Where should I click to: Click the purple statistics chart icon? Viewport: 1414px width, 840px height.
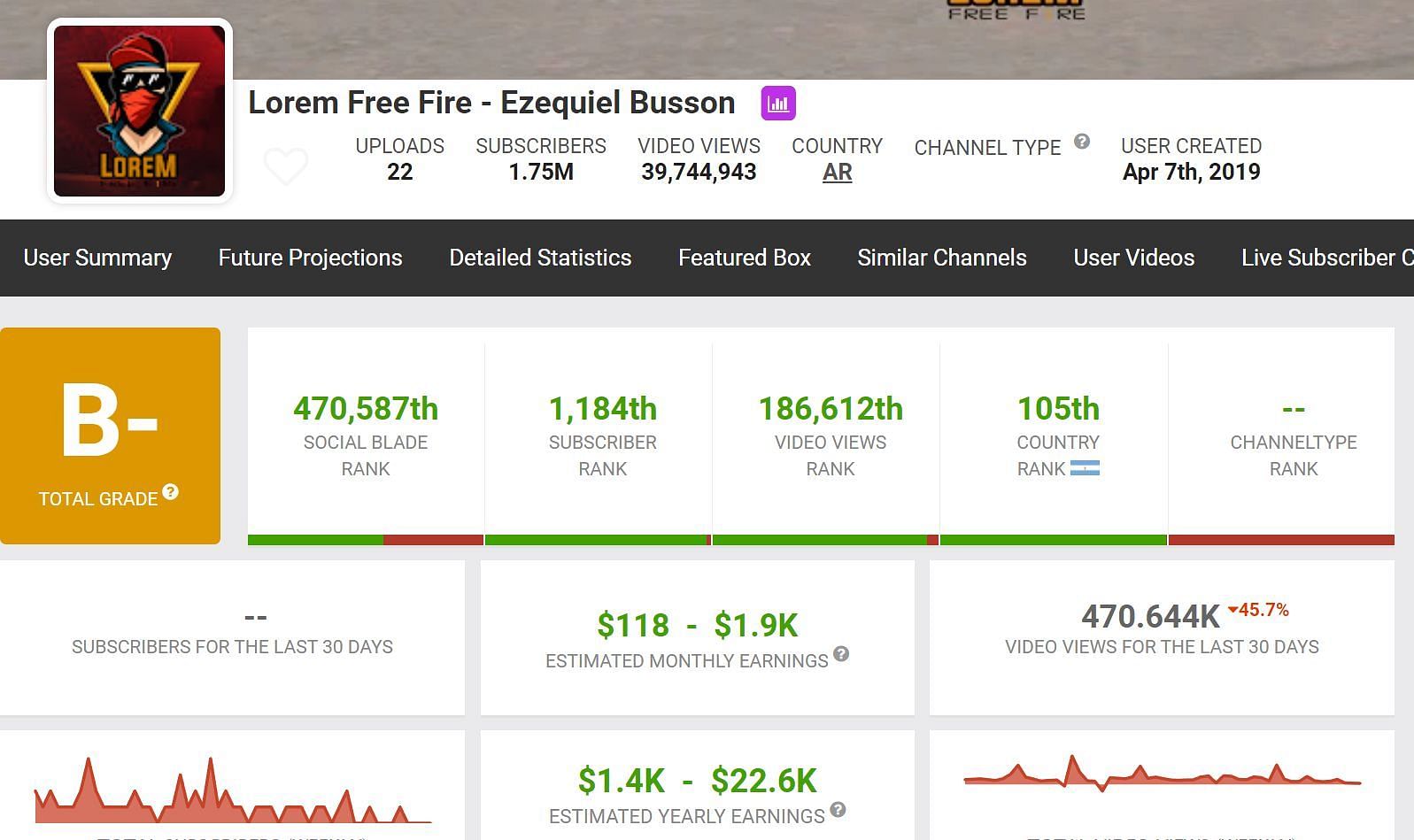778,104
